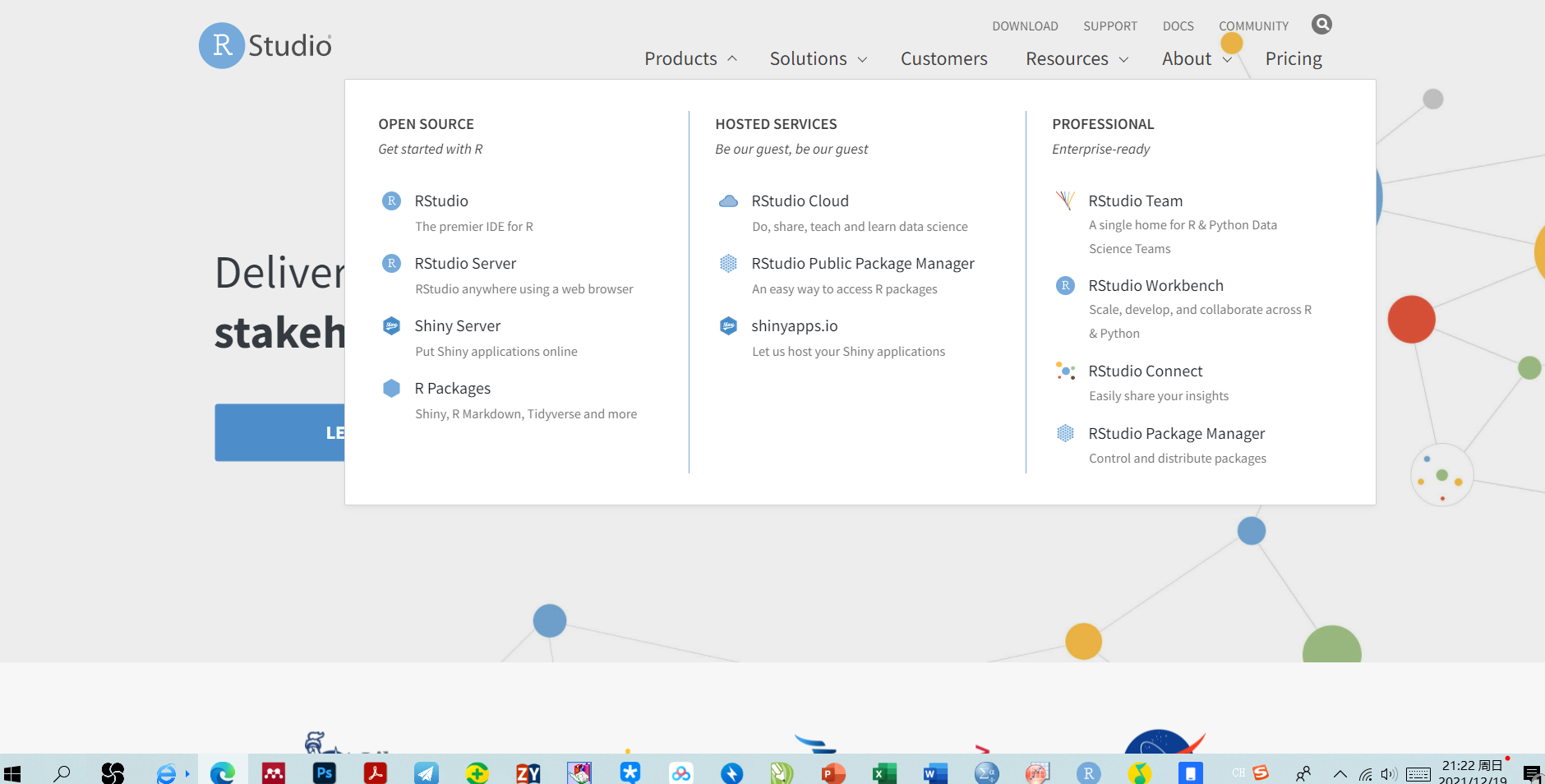
Task: Open Excel from the taskbar
Action: coord(884,772)
